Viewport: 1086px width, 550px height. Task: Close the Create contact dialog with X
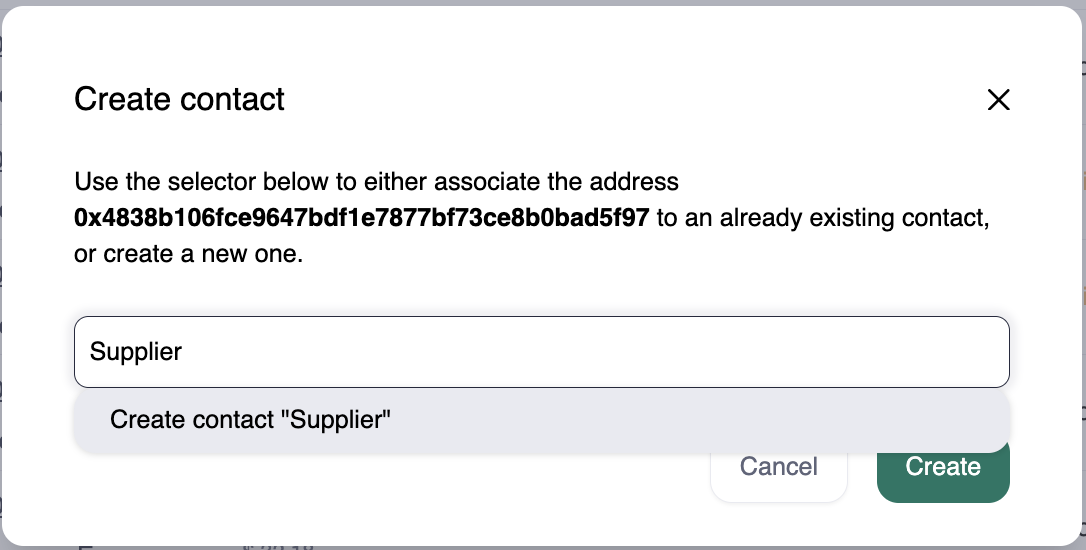(998, 100)
